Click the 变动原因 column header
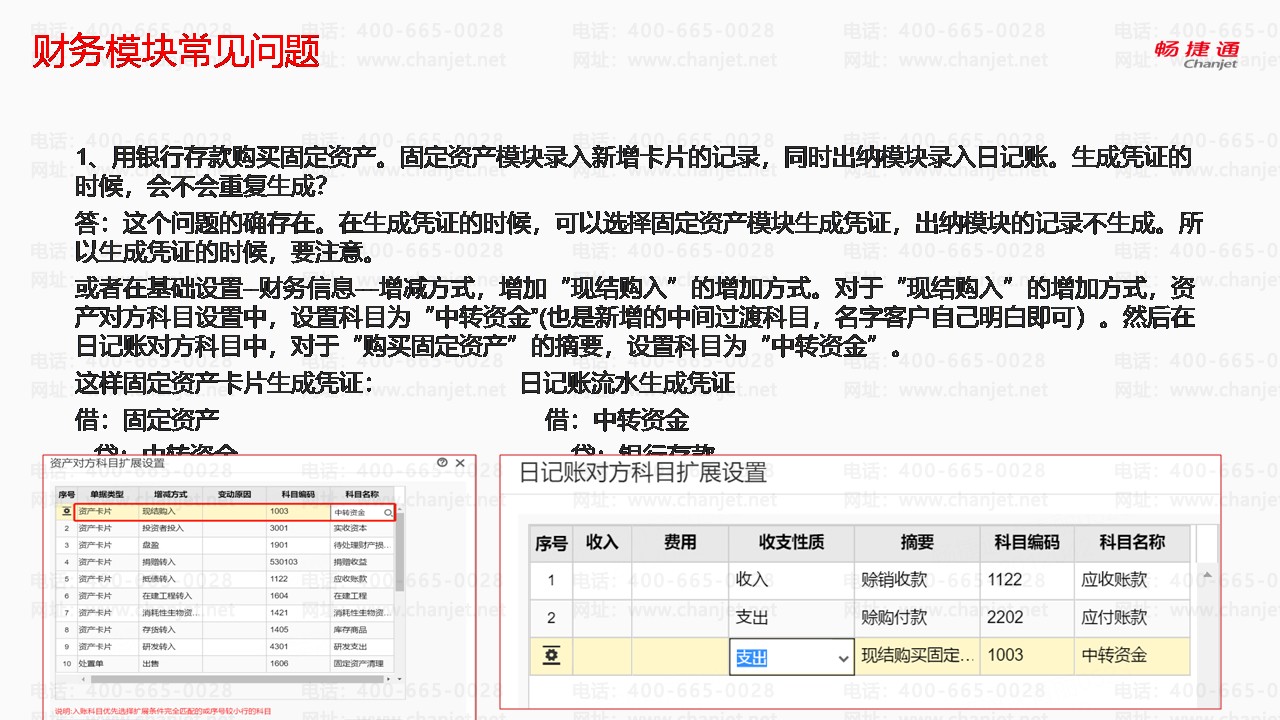This screenshot has height=720, width=1280. coord(234,494)
